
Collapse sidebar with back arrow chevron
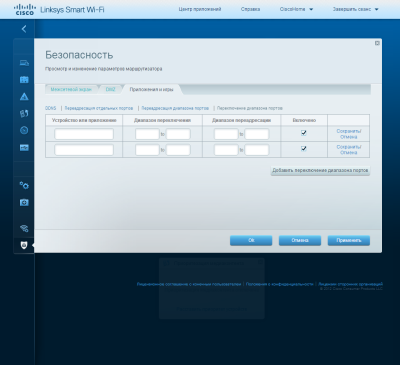click(x=24, y=29)
